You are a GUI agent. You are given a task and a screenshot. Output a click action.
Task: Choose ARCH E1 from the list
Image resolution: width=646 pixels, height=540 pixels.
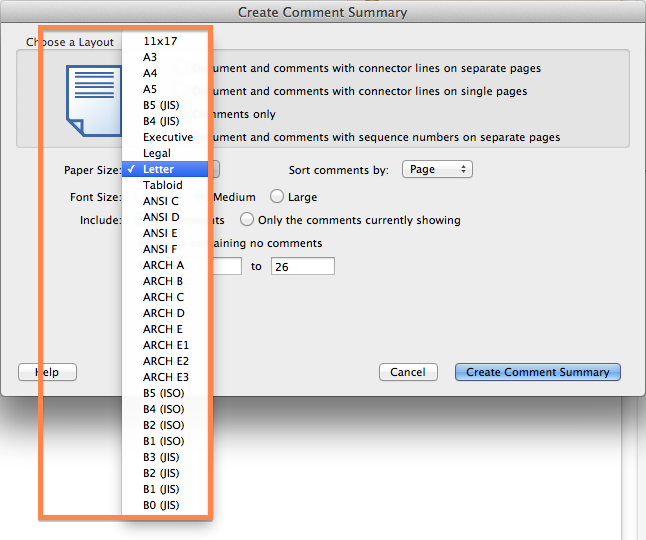pos(166,345)
